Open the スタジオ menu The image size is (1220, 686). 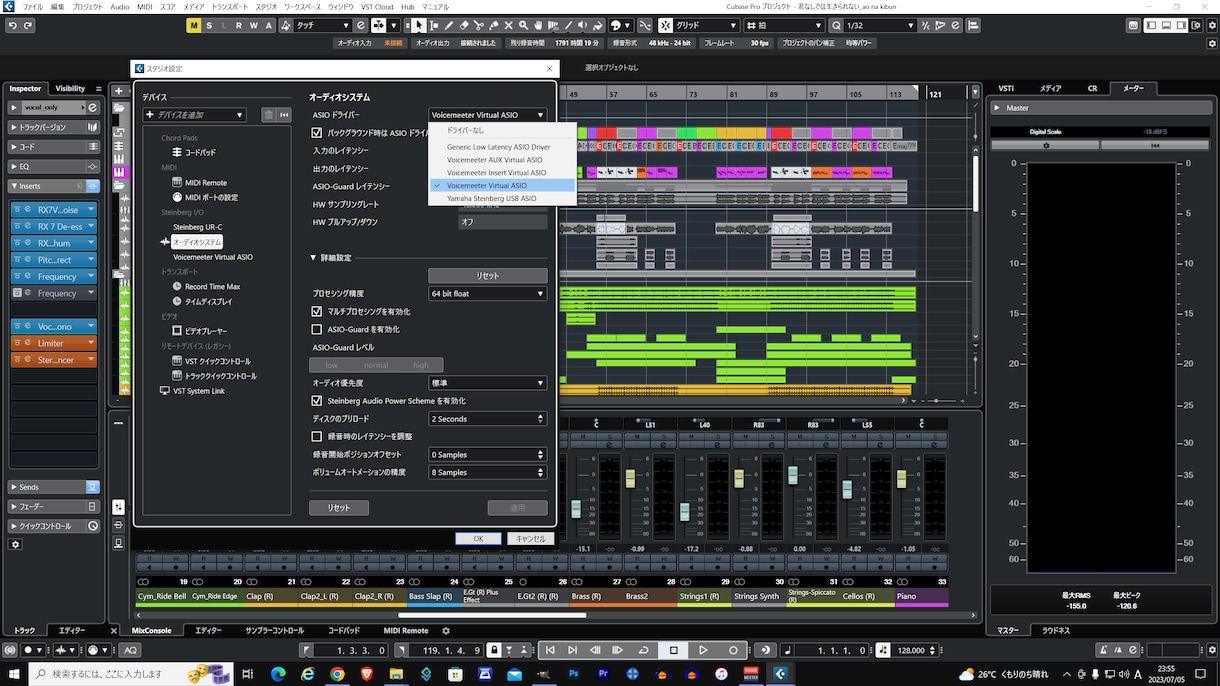(x=266, y=7)
